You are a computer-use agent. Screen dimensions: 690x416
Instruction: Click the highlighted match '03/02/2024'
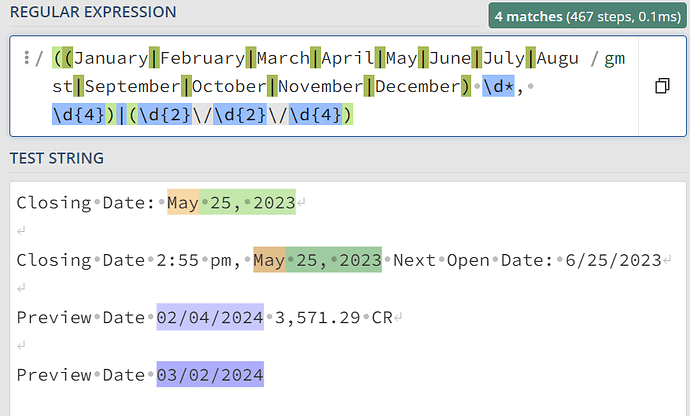tap(210, 375)
